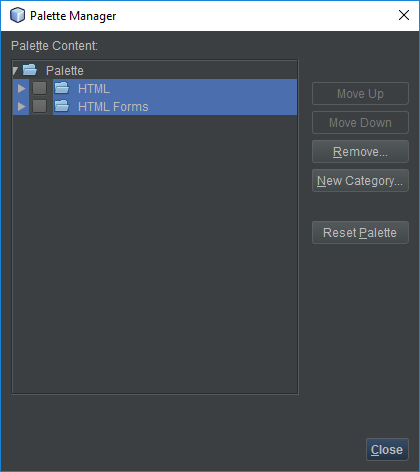Image resolution: width=420 pixels, height=472 pixels.
Task: Select the HTML tree item label
Action: point(94,89)
